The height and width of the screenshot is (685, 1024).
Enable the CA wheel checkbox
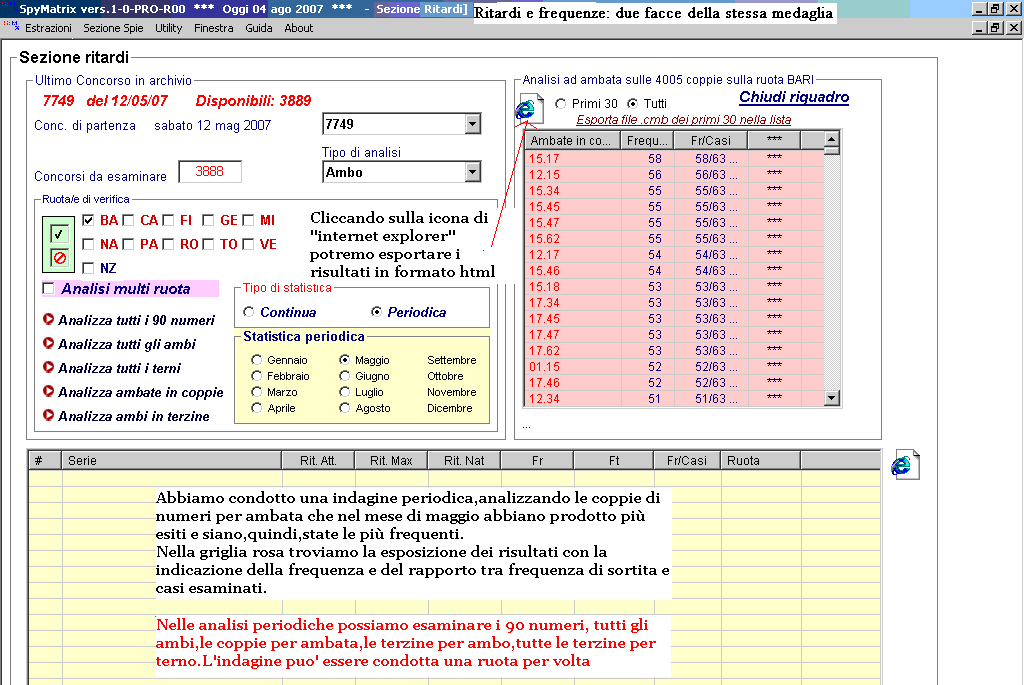(128, 220)
